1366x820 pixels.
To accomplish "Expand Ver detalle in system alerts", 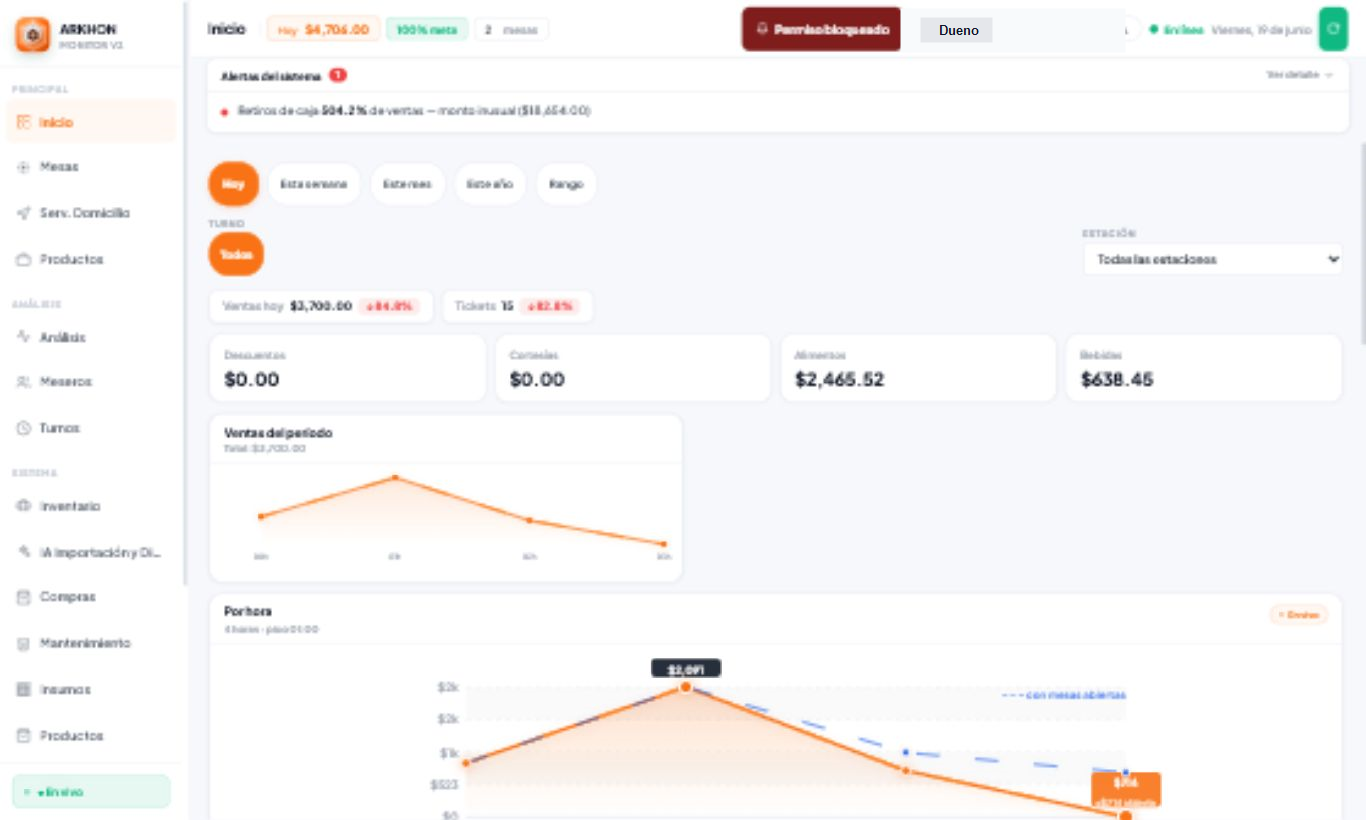I will click(1299, 75).
